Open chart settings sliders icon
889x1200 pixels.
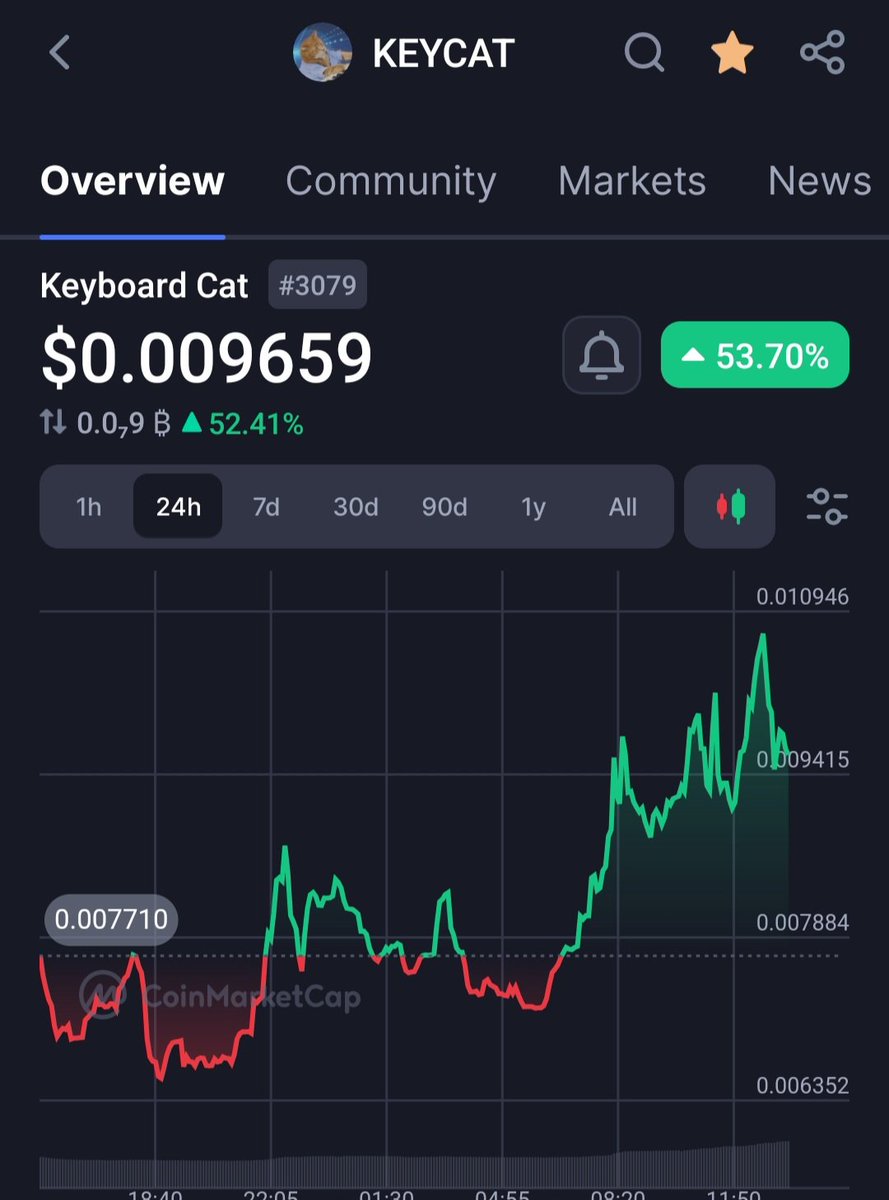tap(827, 506)
